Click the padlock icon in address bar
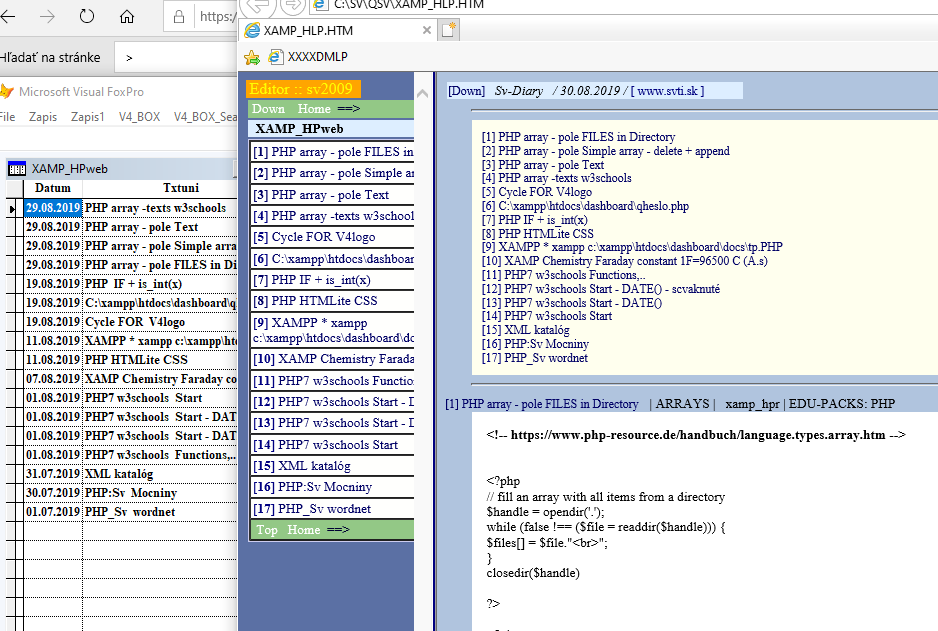 tap(179, 17)
